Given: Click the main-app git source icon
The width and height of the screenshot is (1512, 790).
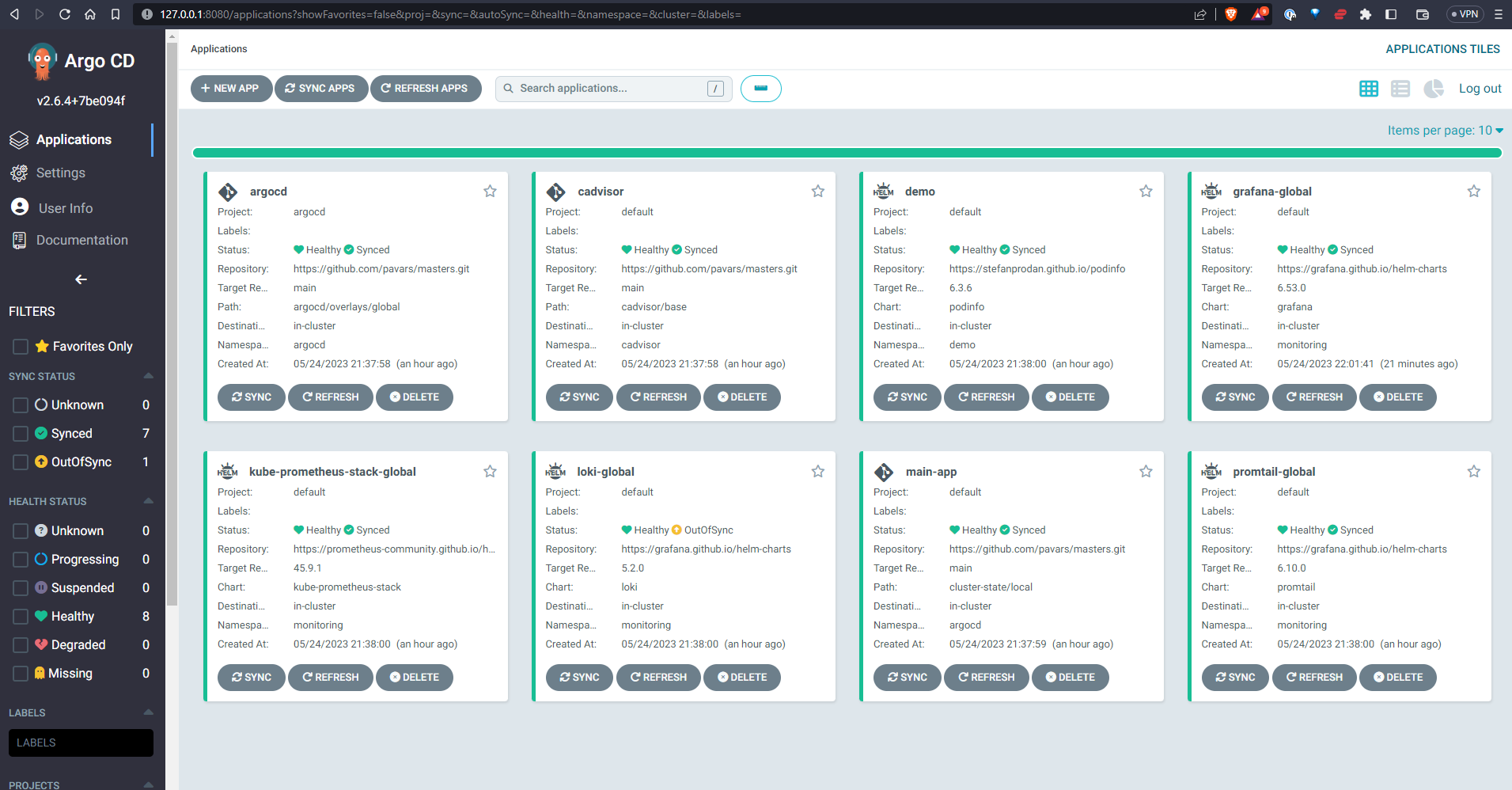Looking at the screenshot, I should tap(884, 472).
